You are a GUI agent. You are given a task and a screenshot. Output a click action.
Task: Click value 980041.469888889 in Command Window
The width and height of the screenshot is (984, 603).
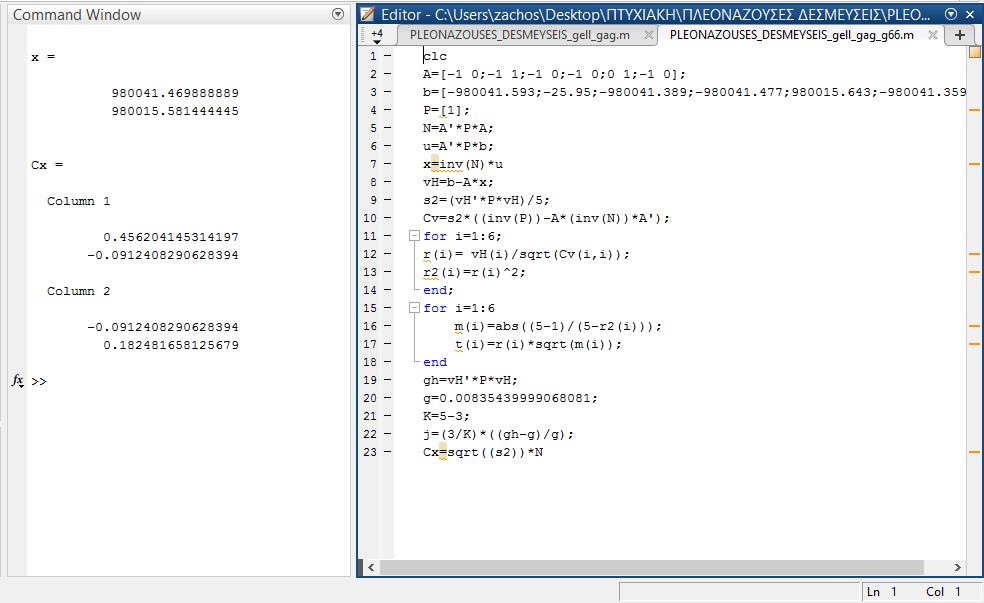click(175, 93)
